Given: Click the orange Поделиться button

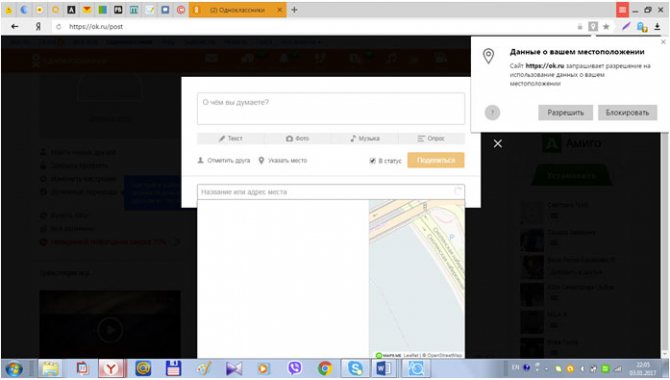Looking at the screenshot, I should coord(435,160).
